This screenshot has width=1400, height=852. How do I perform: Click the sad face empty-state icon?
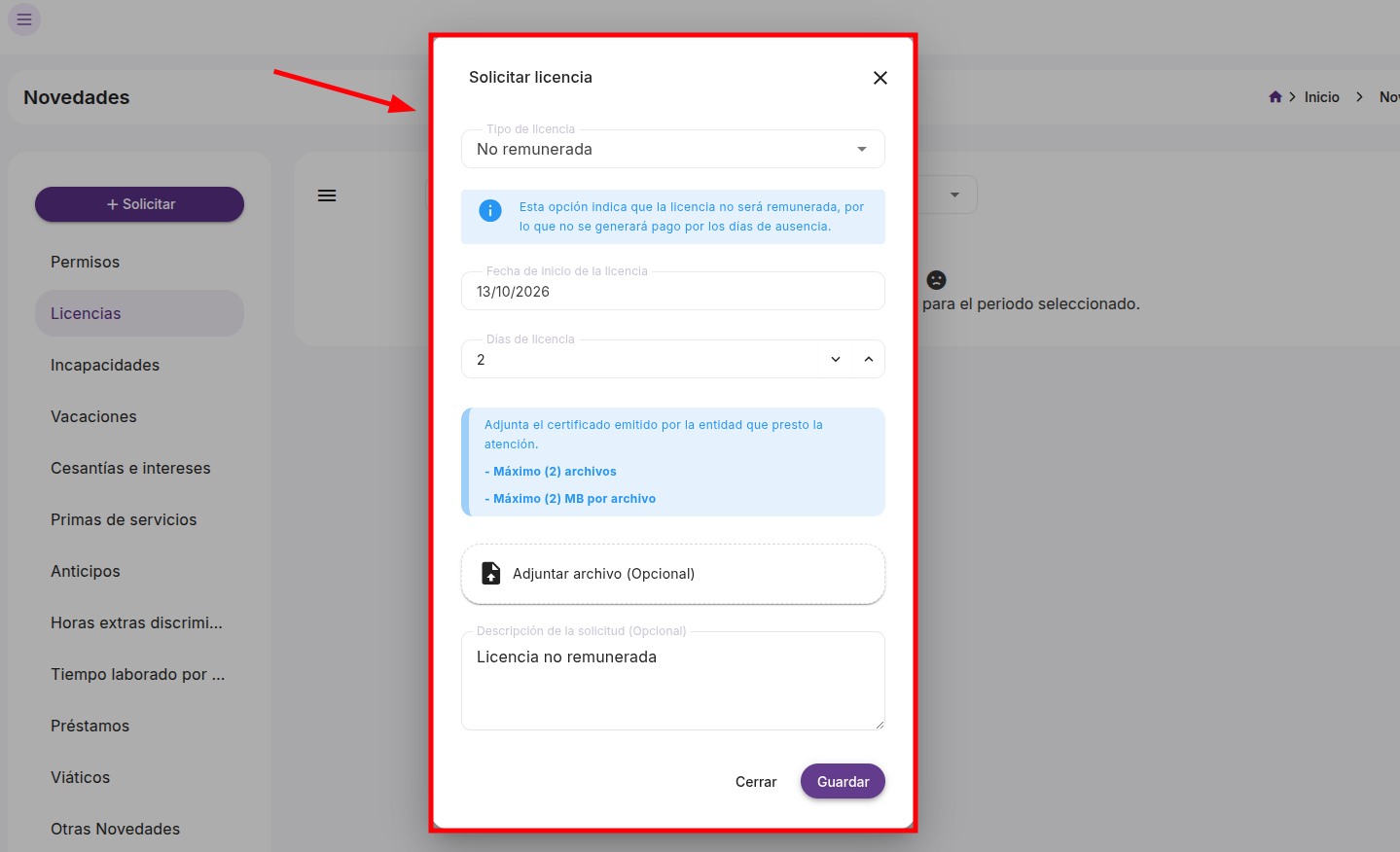click(x=936, y=280)
